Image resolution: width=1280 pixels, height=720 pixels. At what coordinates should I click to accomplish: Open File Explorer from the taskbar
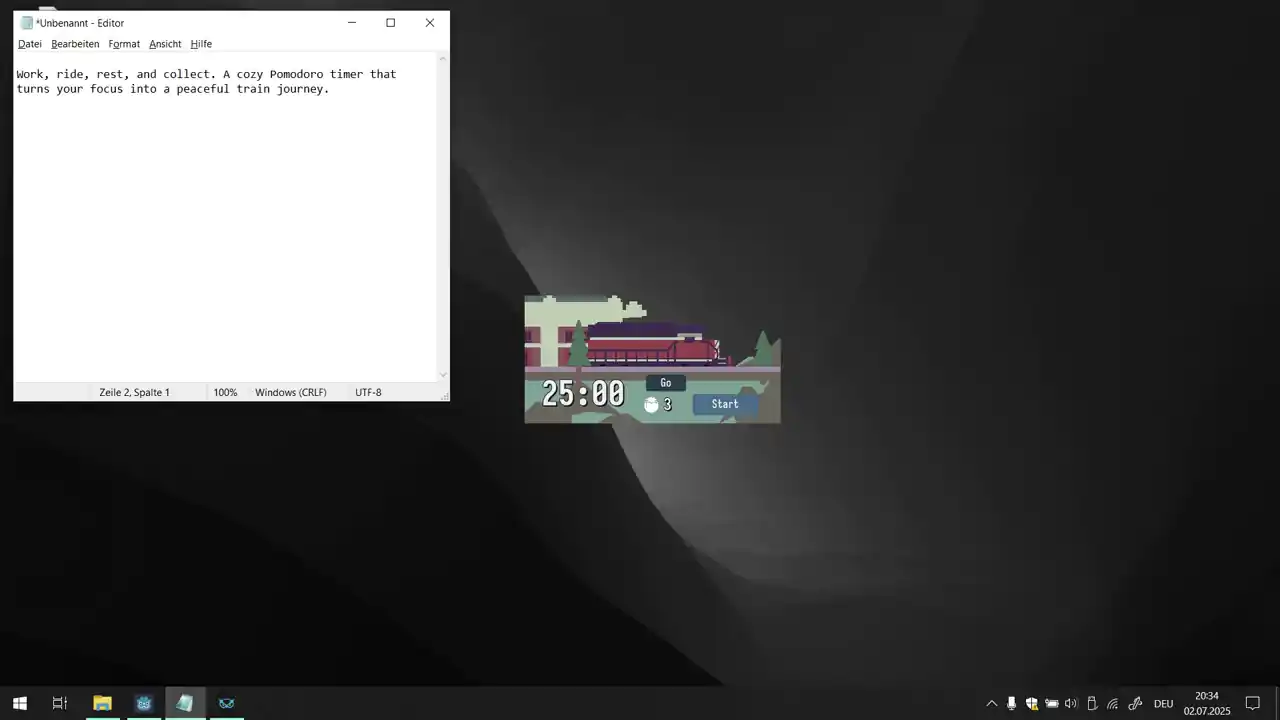pyautogui.click(x=102, y=703)
